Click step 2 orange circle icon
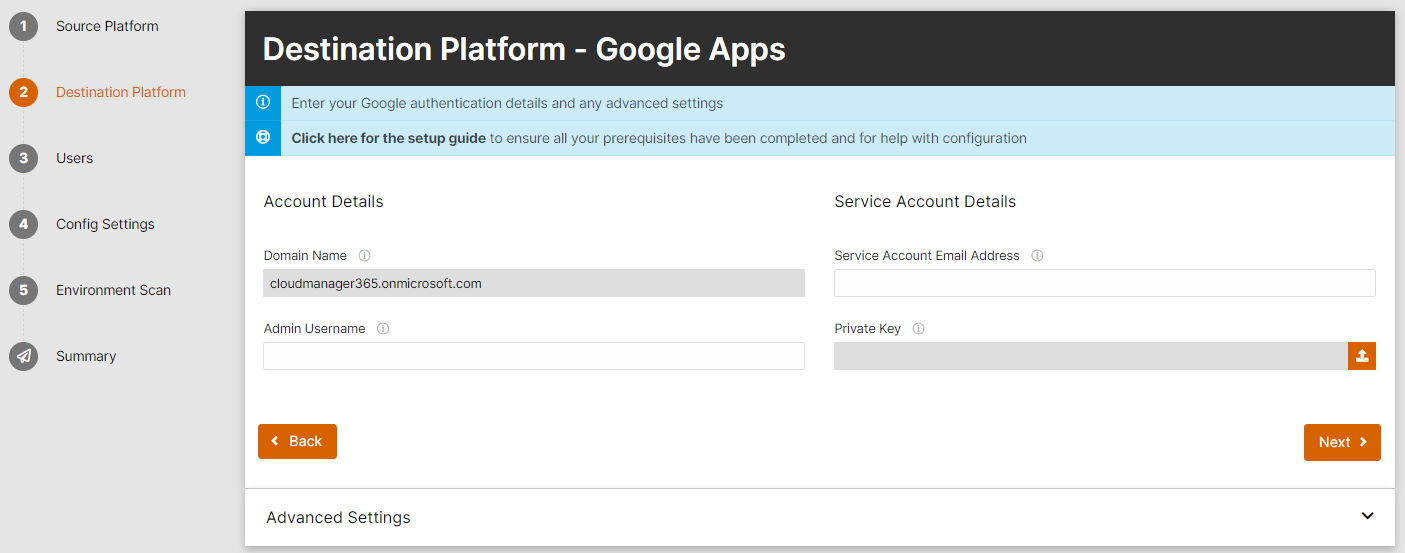 pos(23,93)
